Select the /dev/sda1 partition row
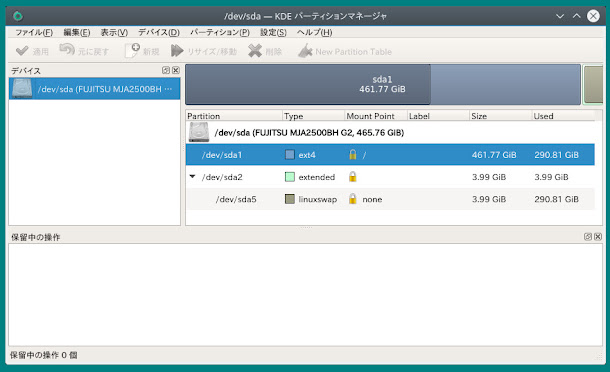610x372 pixels. click(x=390, y=155)
